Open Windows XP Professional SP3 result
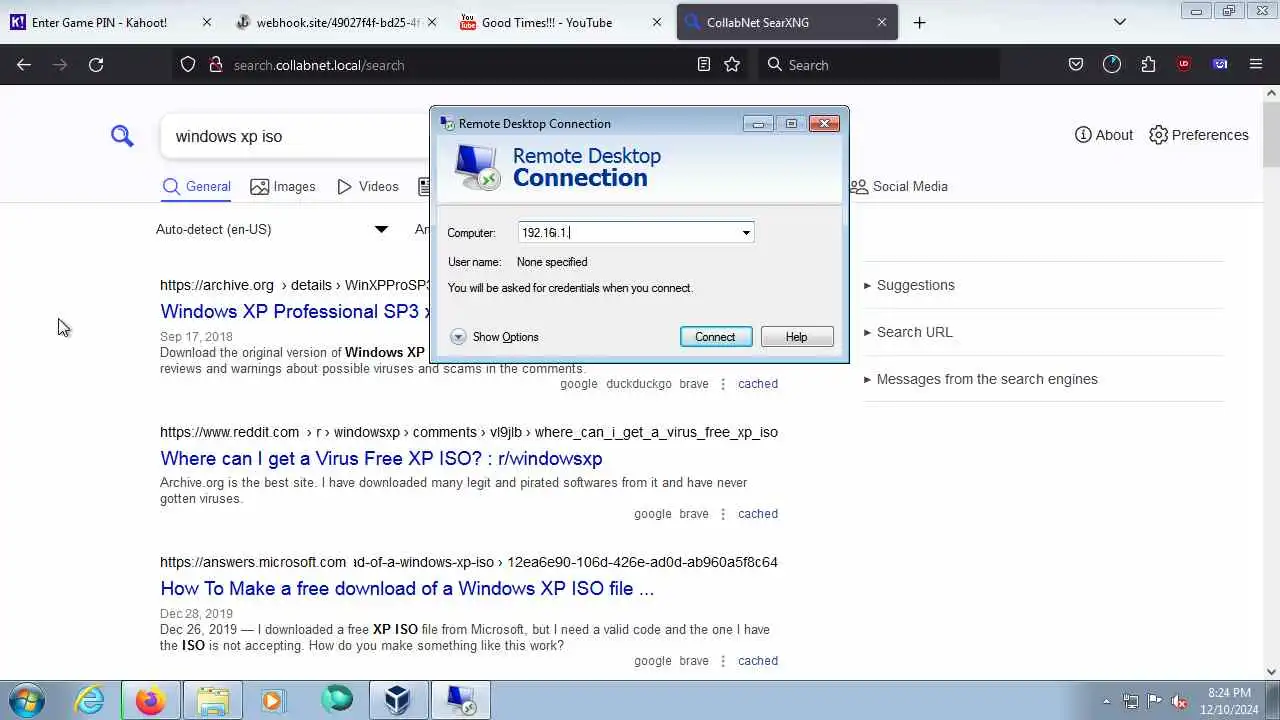The image size is (1280, 720). [296, 311]
